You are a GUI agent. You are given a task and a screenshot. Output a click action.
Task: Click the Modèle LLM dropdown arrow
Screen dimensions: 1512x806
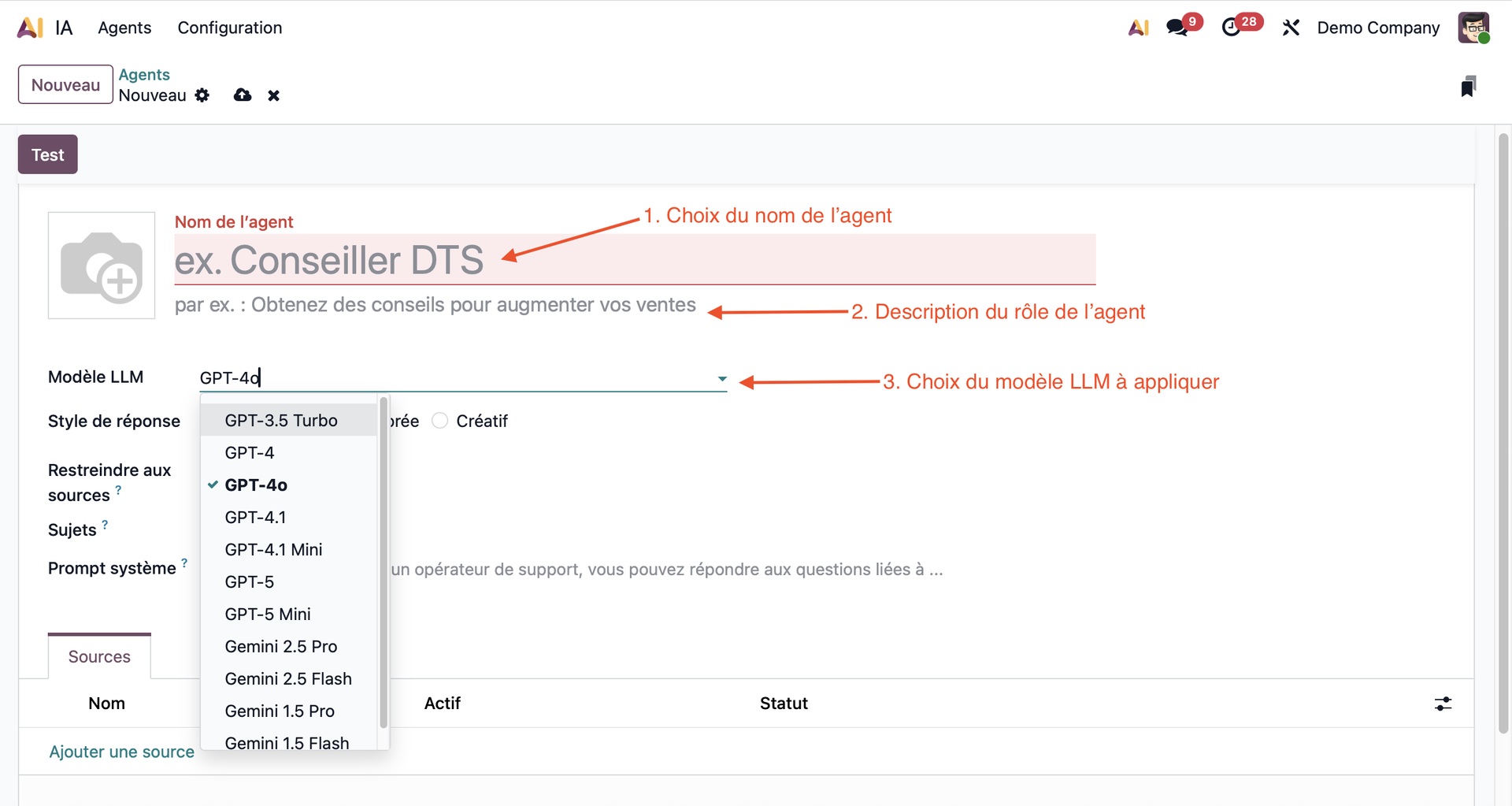[721, 378]
